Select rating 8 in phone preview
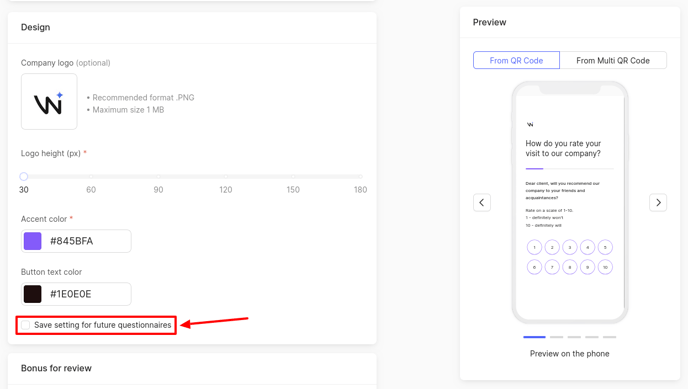This screenshot has height=389, width=688. (570, 267)
